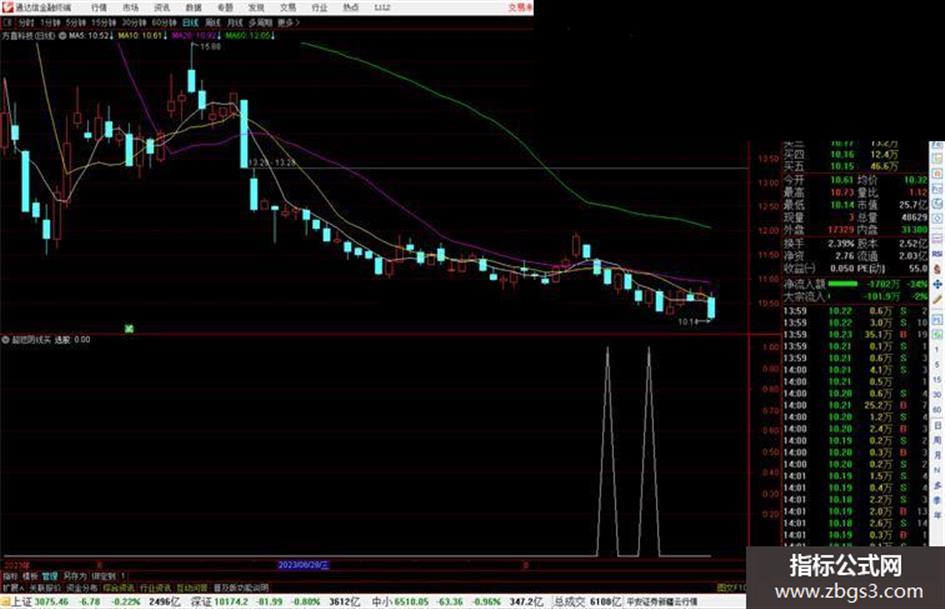Select the 1分钟 period tab

50,22
